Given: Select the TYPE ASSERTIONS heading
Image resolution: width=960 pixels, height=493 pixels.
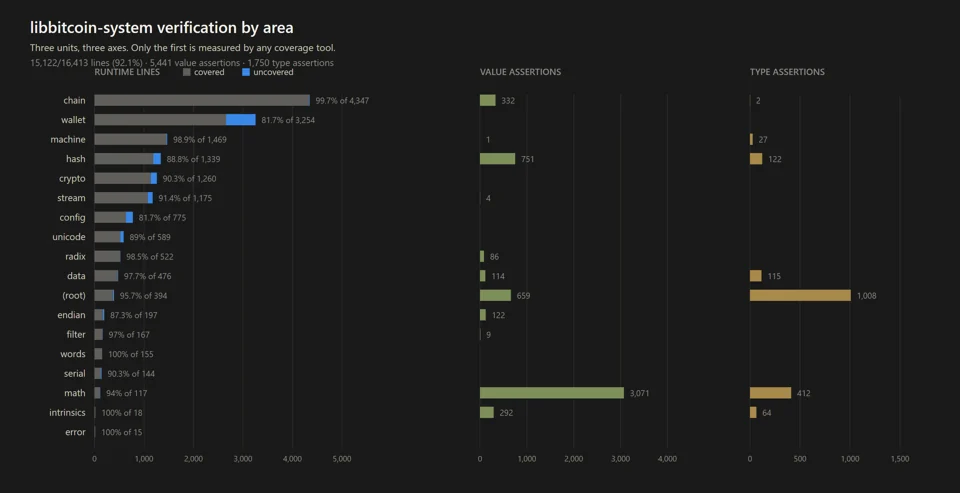Looking at the screenshot, I should (x=787, y=72).
